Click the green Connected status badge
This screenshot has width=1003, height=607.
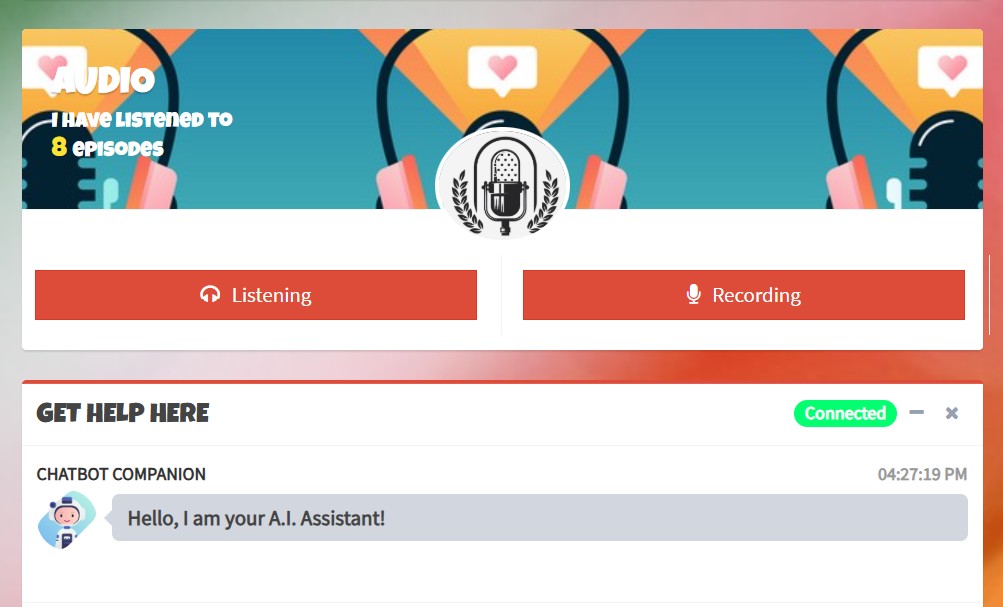click(x=845, y=413)
